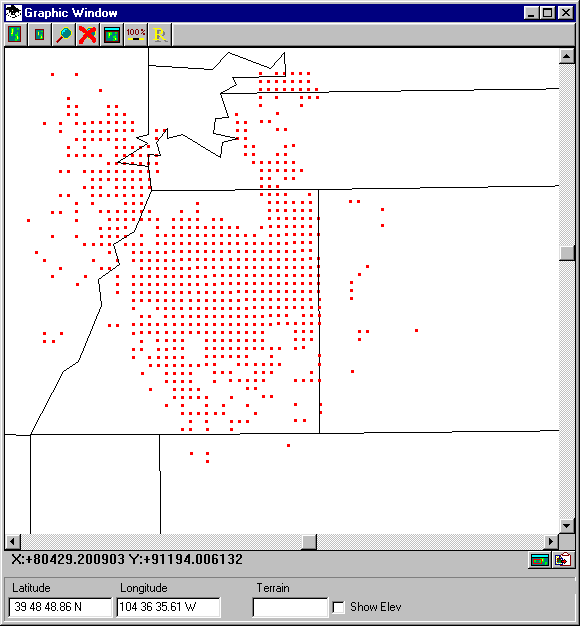Click the vertical scrollbar up arrow
This screenshot has width=580, height=626.
(x=566, y=56)
